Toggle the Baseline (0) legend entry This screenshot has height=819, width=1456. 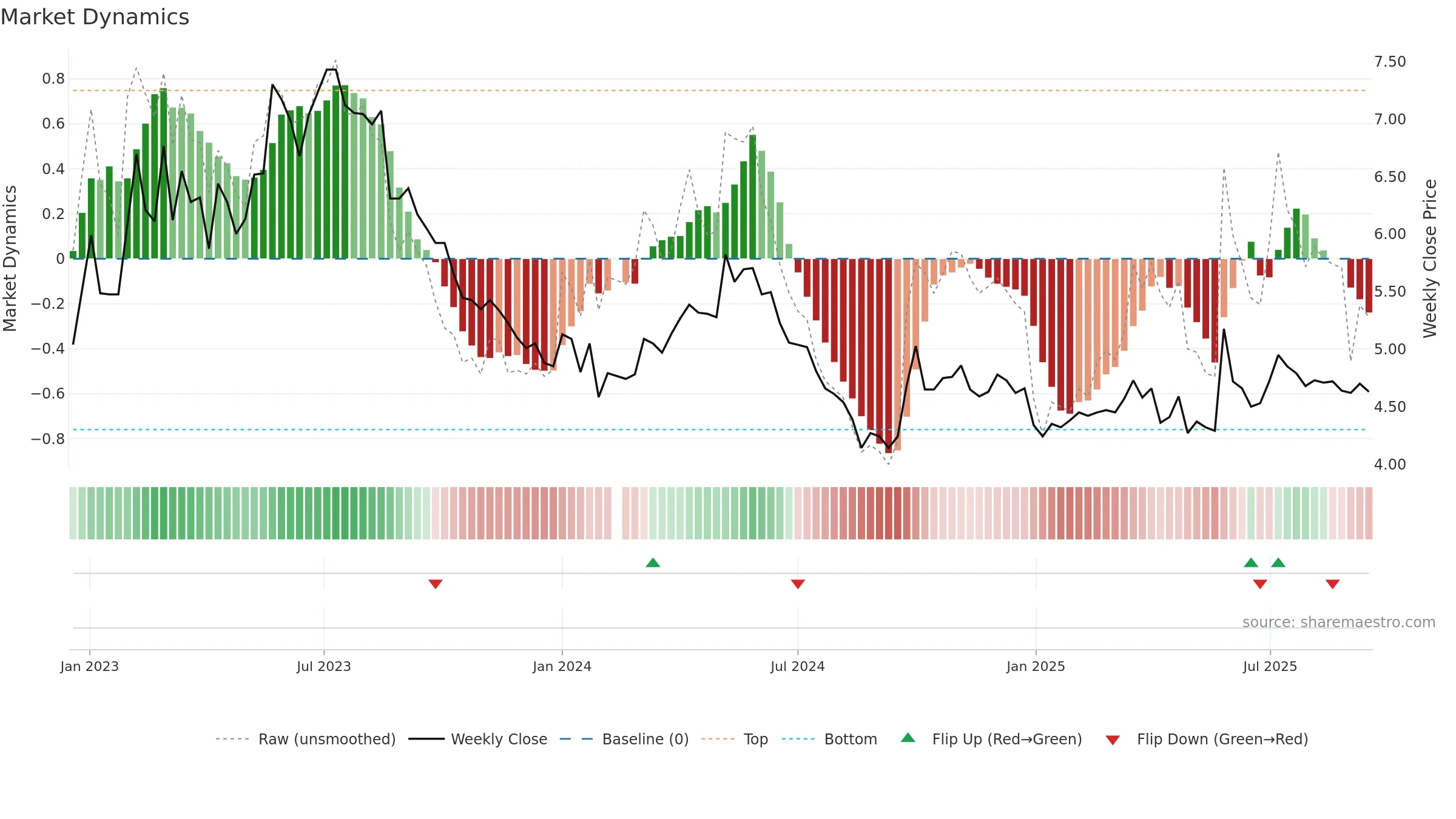click(x=624, y=739)
